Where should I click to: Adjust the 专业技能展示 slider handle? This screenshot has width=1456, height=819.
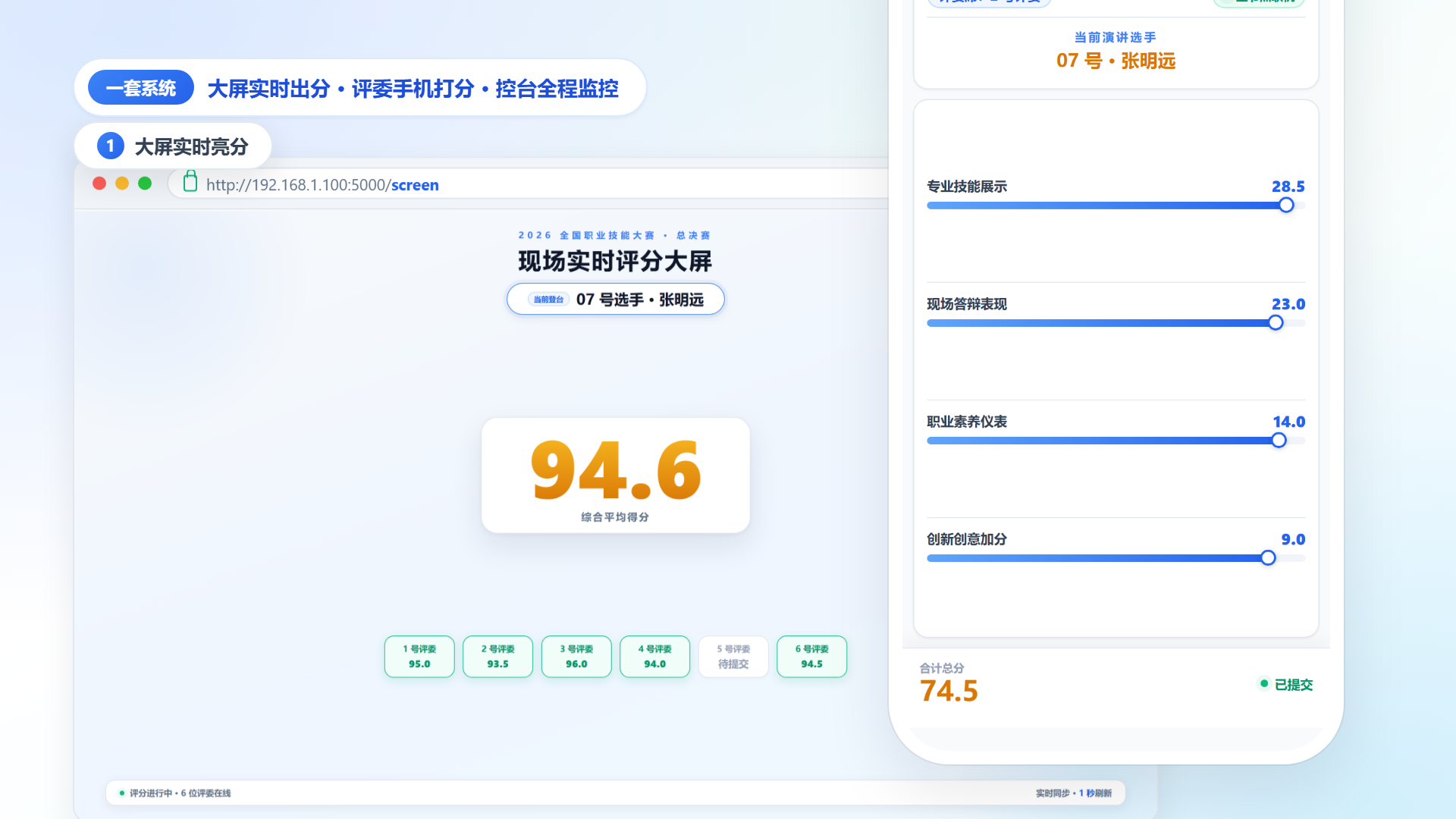point(1286,206)
